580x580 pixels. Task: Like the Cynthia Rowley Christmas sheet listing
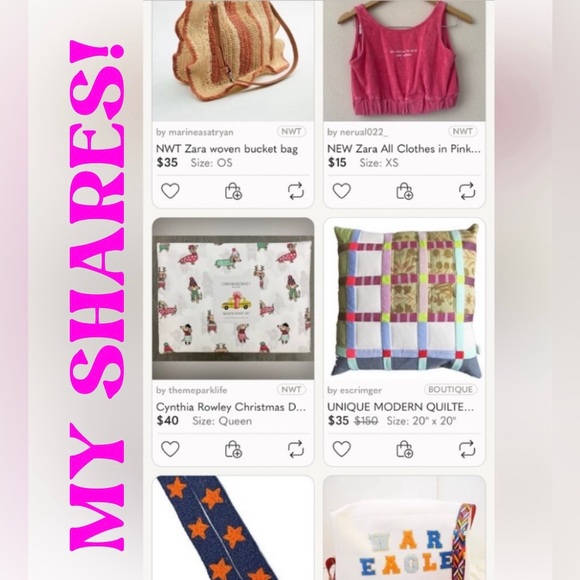click(170, 449)
